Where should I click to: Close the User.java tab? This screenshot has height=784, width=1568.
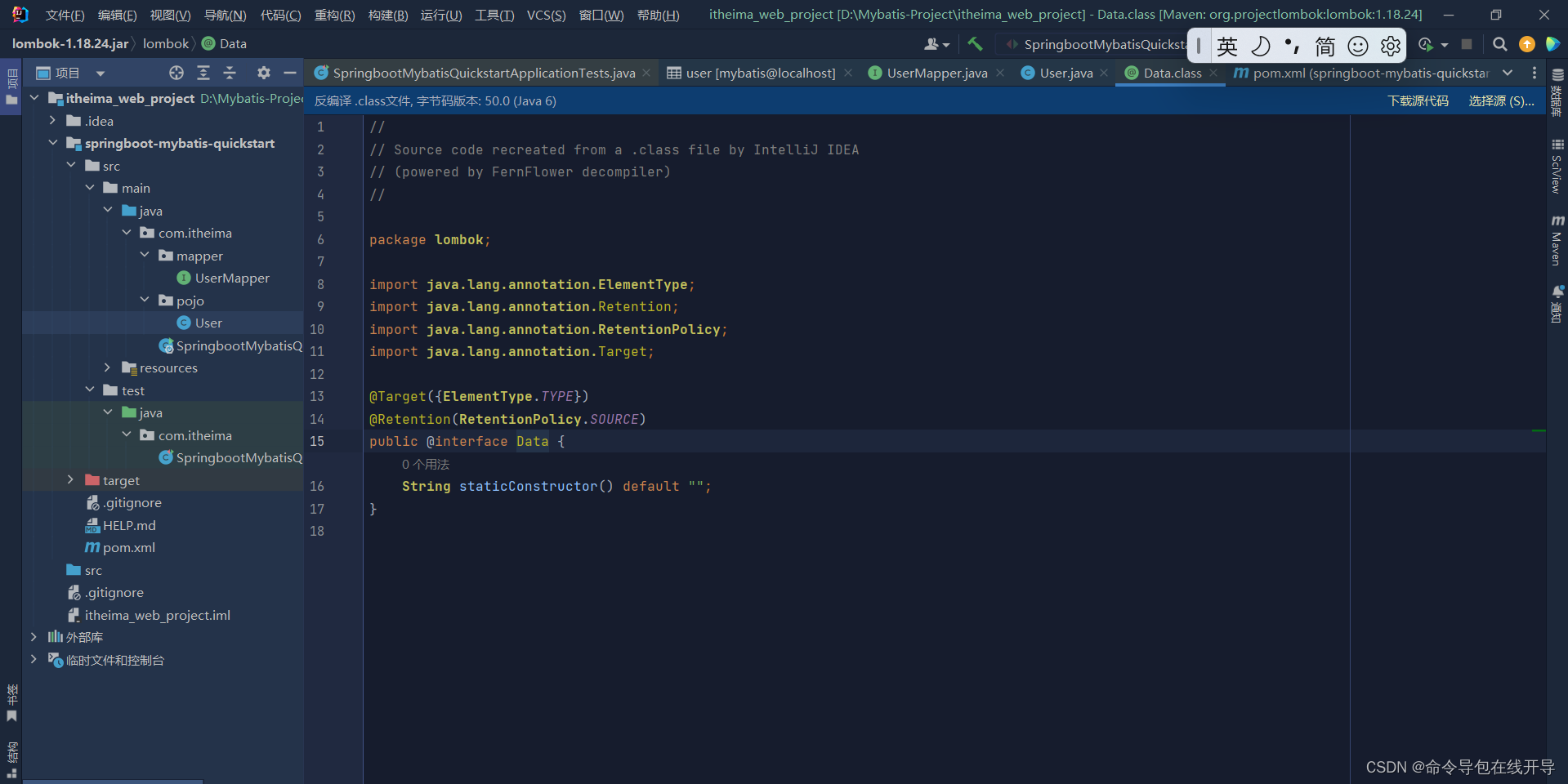pos(1104,73)
